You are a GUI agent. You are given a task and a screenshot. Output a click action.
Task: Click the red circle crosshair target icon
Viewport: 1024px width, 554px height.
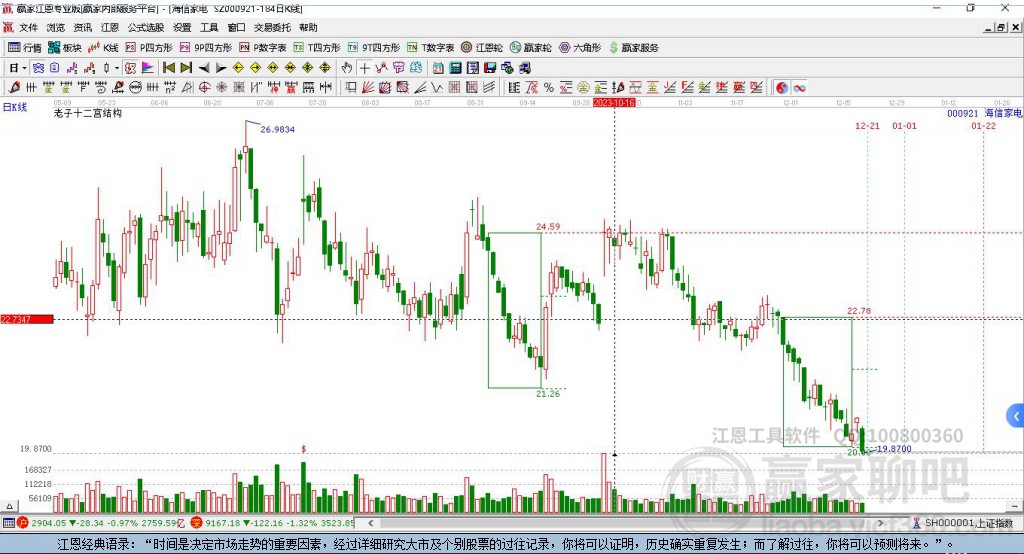pos(204,87)
